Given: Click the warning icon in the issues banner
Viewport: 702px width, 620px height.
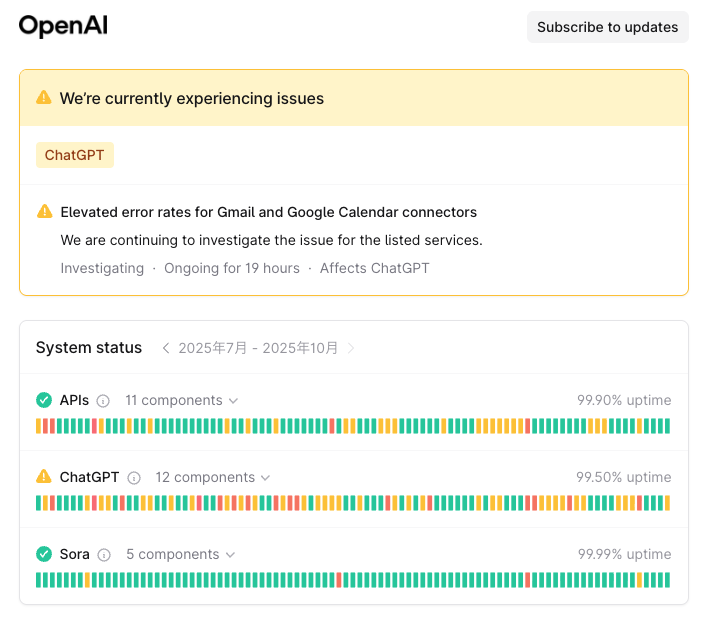Looking at the screenshot, I should point(44,98).
